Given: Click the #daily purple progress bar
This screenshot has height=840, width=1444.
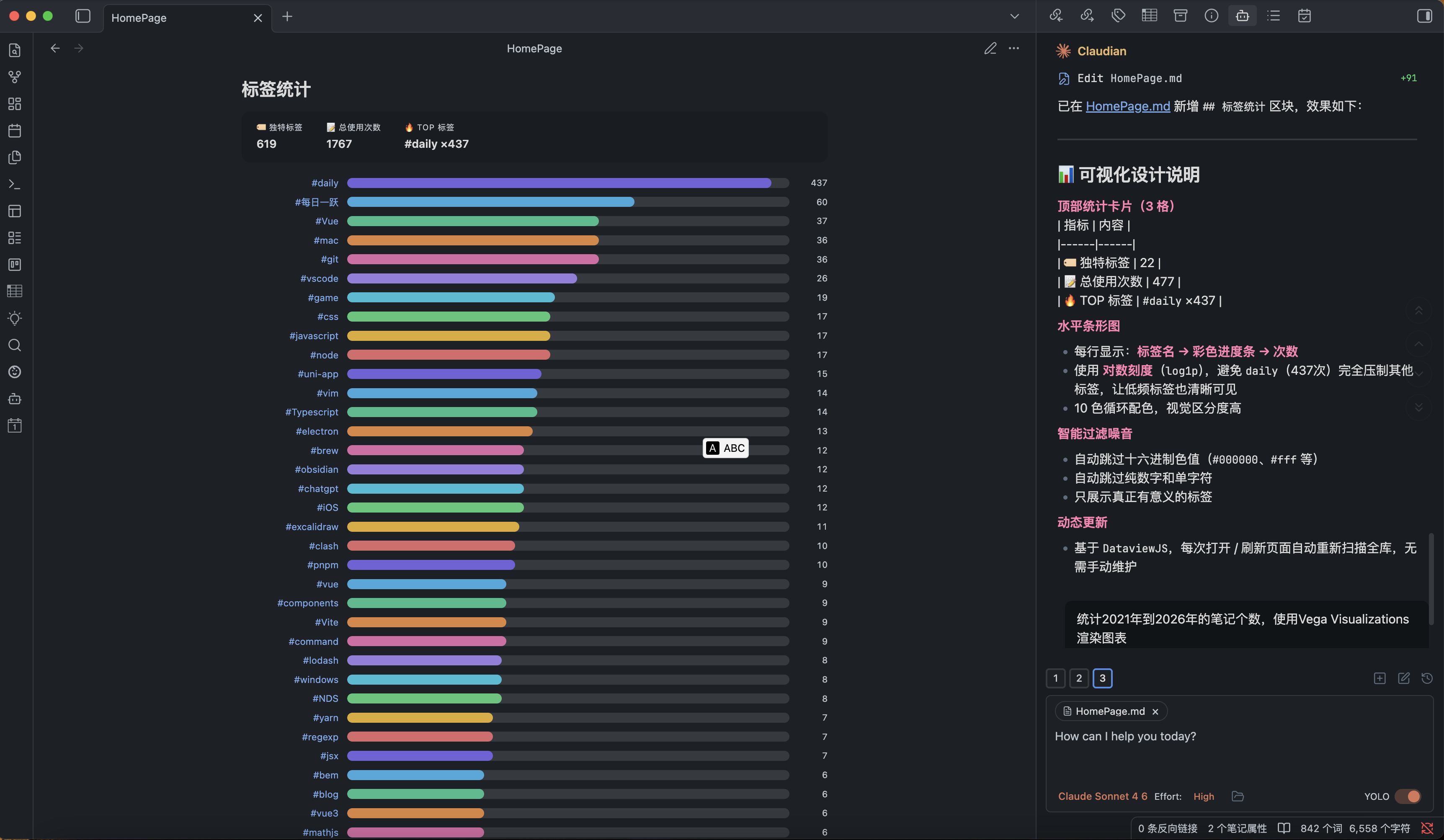Looking at the screenshot, I should pos(559,183).
